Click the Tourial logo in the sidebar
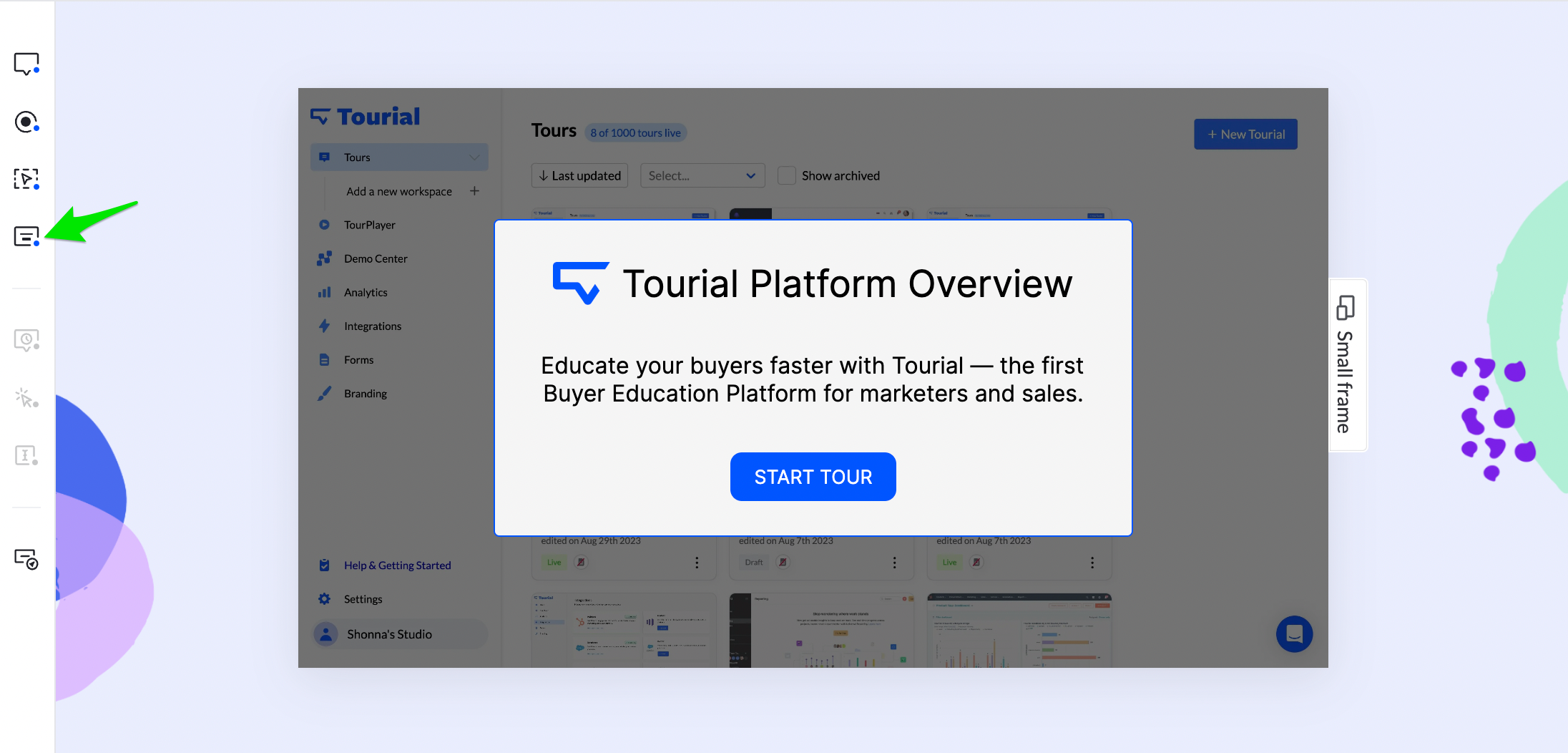 point(366,117)
